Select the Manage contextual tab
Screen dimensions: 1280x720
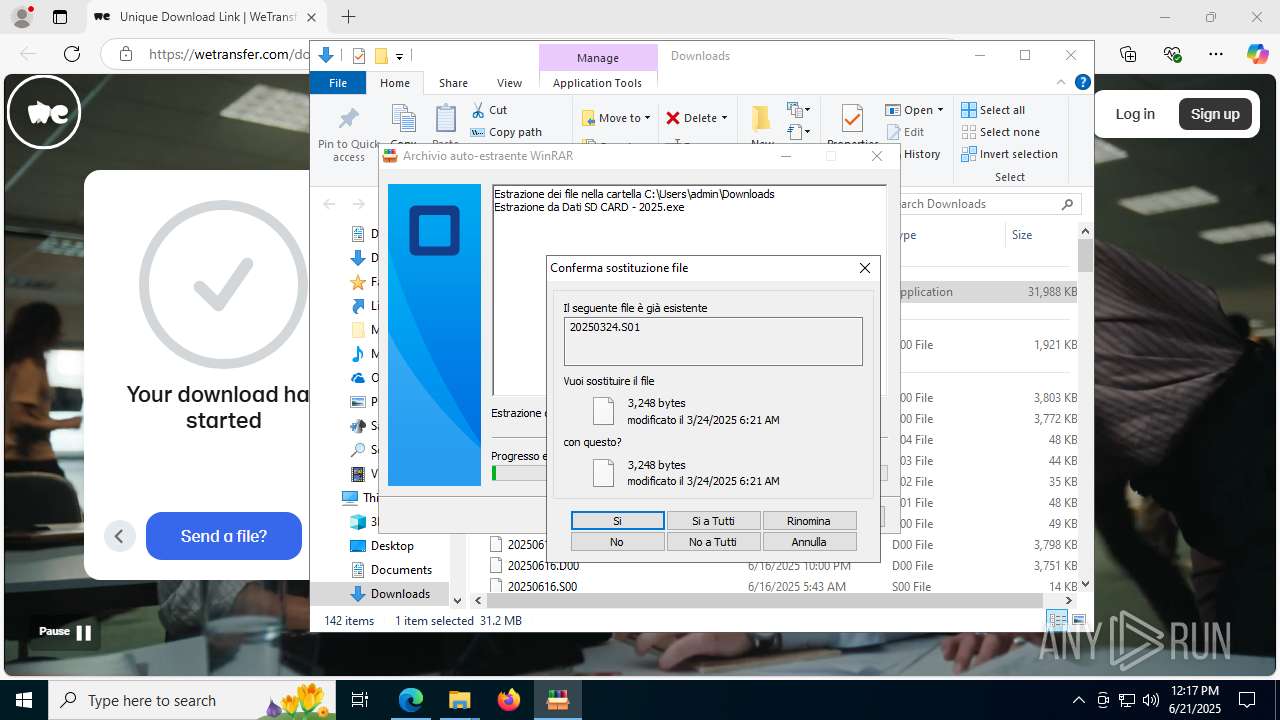[598, 57]
